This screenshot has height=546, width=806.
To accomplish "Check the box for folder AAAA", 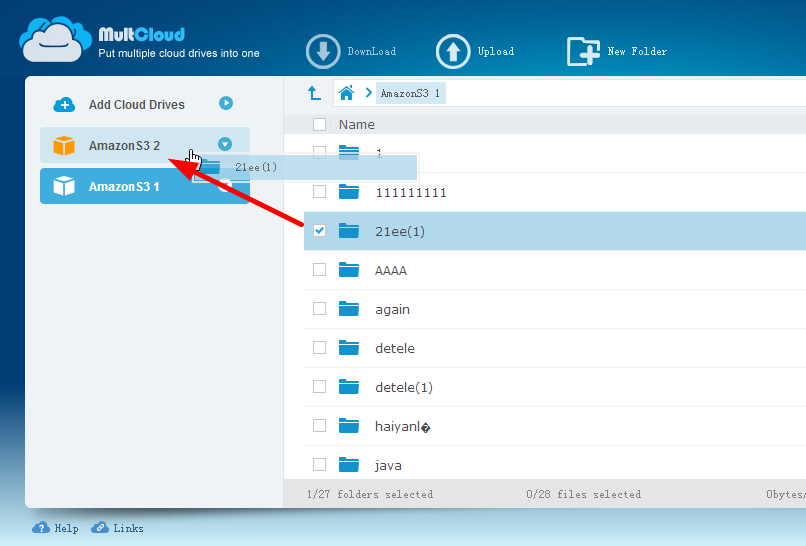I will (x=319, y=269).
